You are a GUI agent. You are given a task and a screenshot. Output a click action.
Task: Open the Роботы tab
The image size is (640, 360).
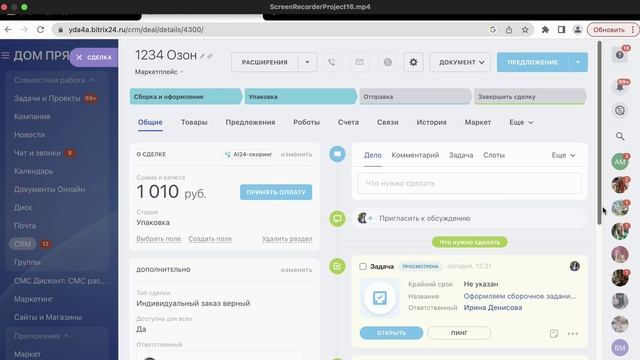coord(306,122)
